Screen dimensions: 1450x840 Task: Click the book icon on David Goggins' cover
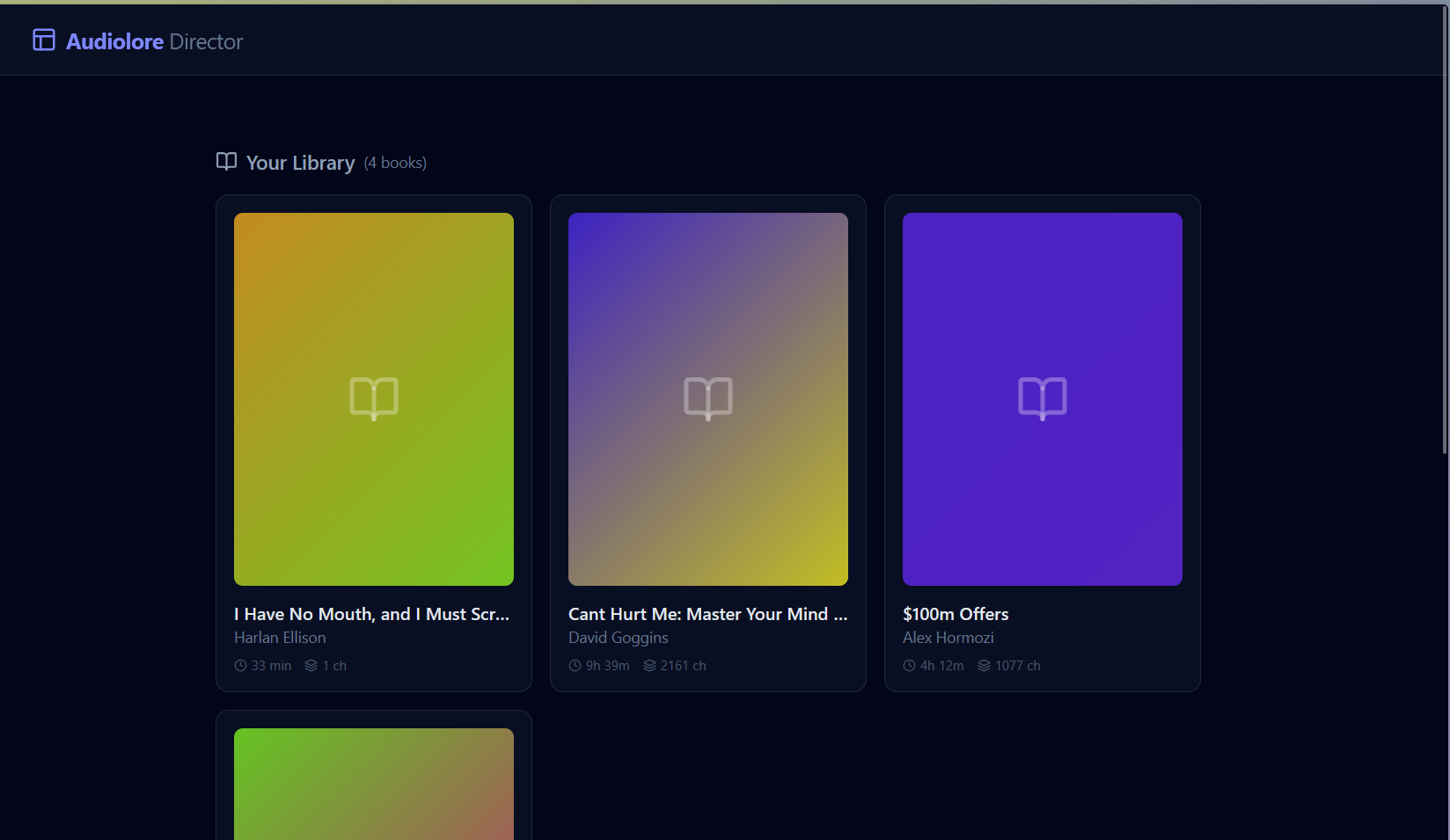(708, 398)
